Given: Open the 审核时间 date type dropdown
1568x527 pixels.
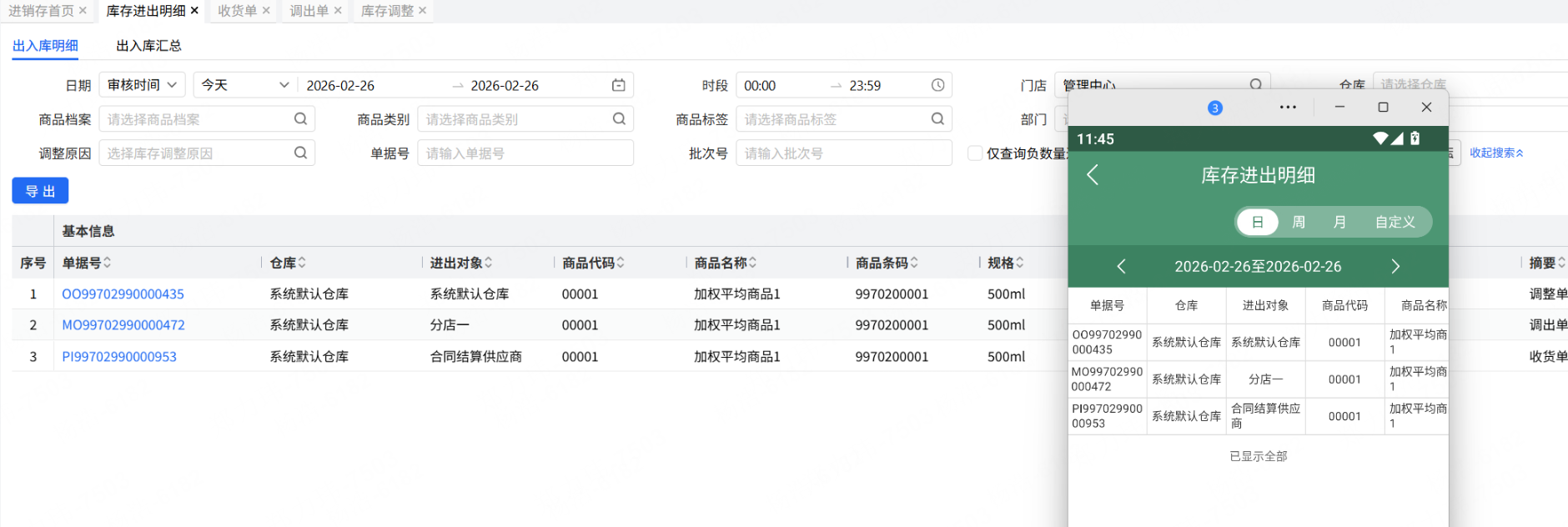Looking at the screenshot, I should point(142,85).
